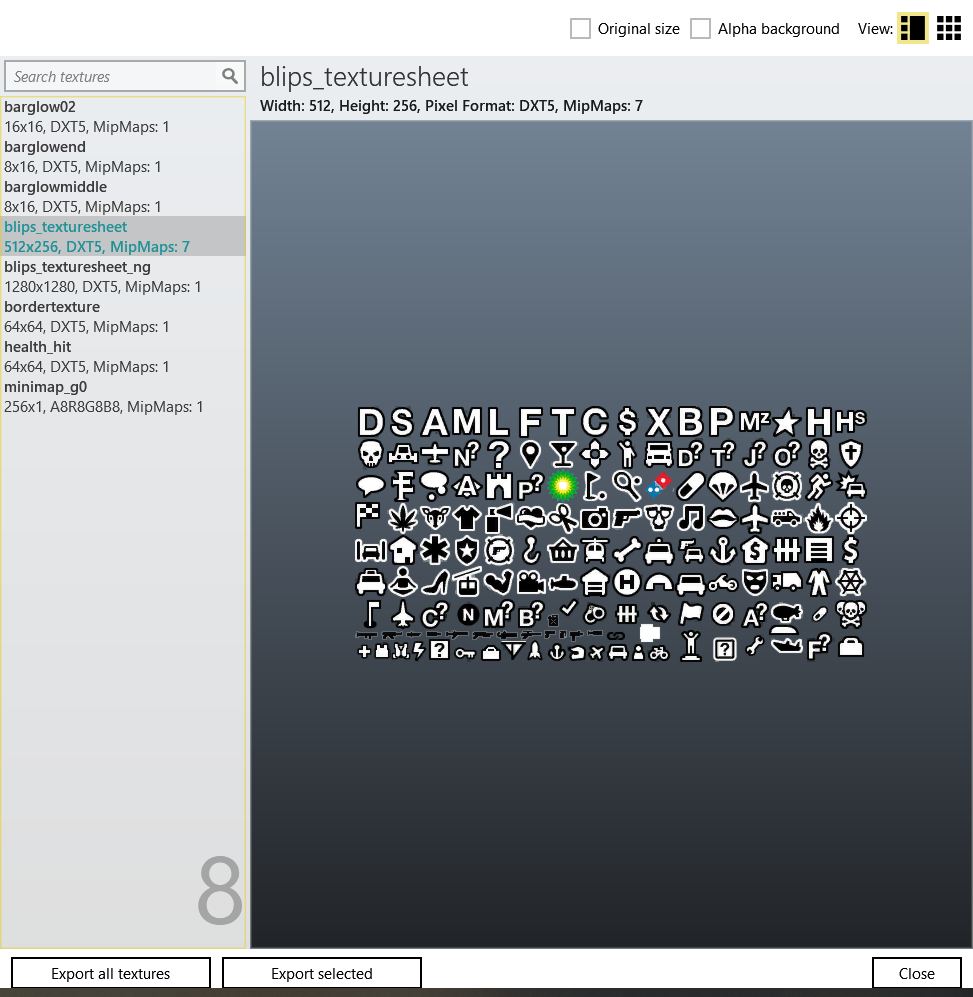
Task: Click the Export all textures button
Action: 111,973
